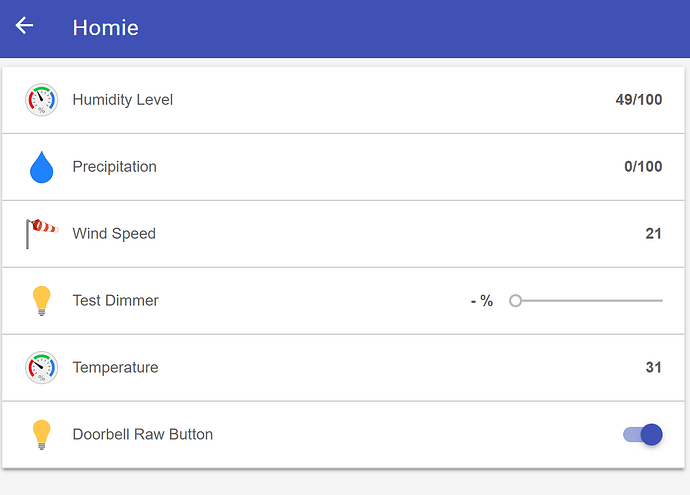
Task: Click the humidity value 49/100
Action: point(638,100)
